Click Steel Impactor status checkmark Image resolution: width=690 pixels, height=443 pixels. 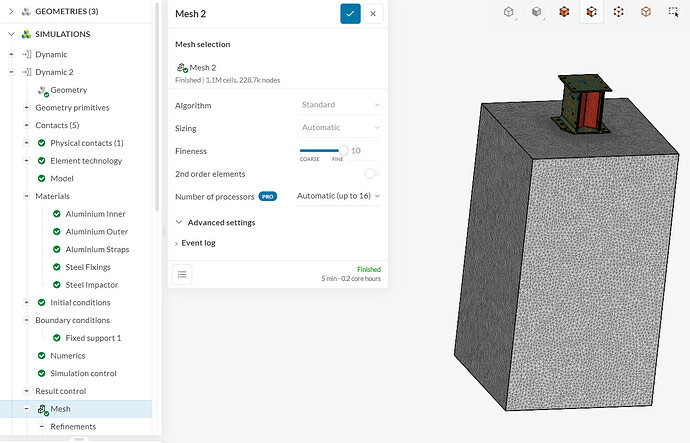(57, 285)
